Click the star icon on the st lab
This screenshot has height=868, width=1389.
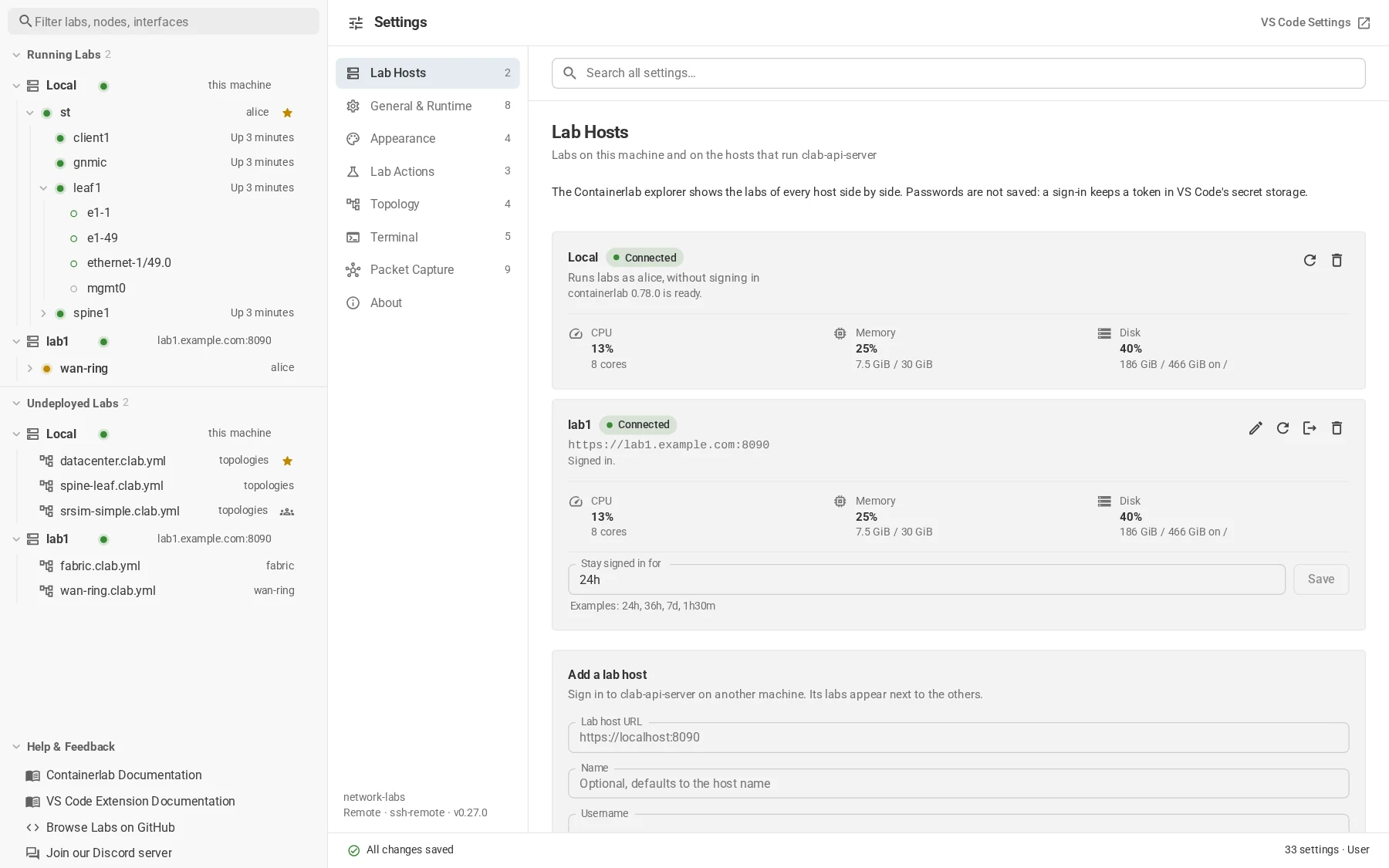(287, 113)
